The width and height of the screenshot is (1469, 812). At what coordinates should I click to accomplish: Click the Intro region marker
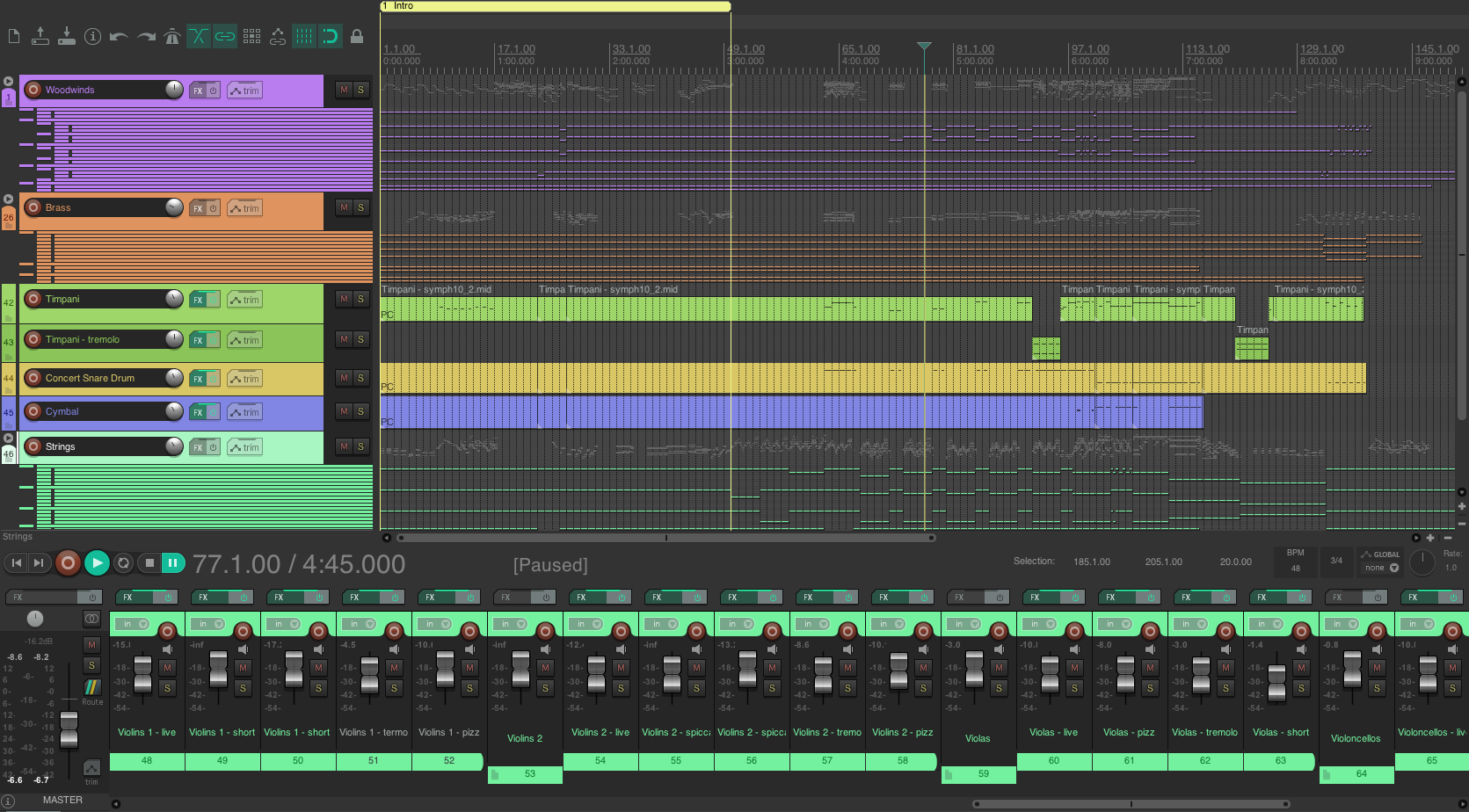point(555,6)
